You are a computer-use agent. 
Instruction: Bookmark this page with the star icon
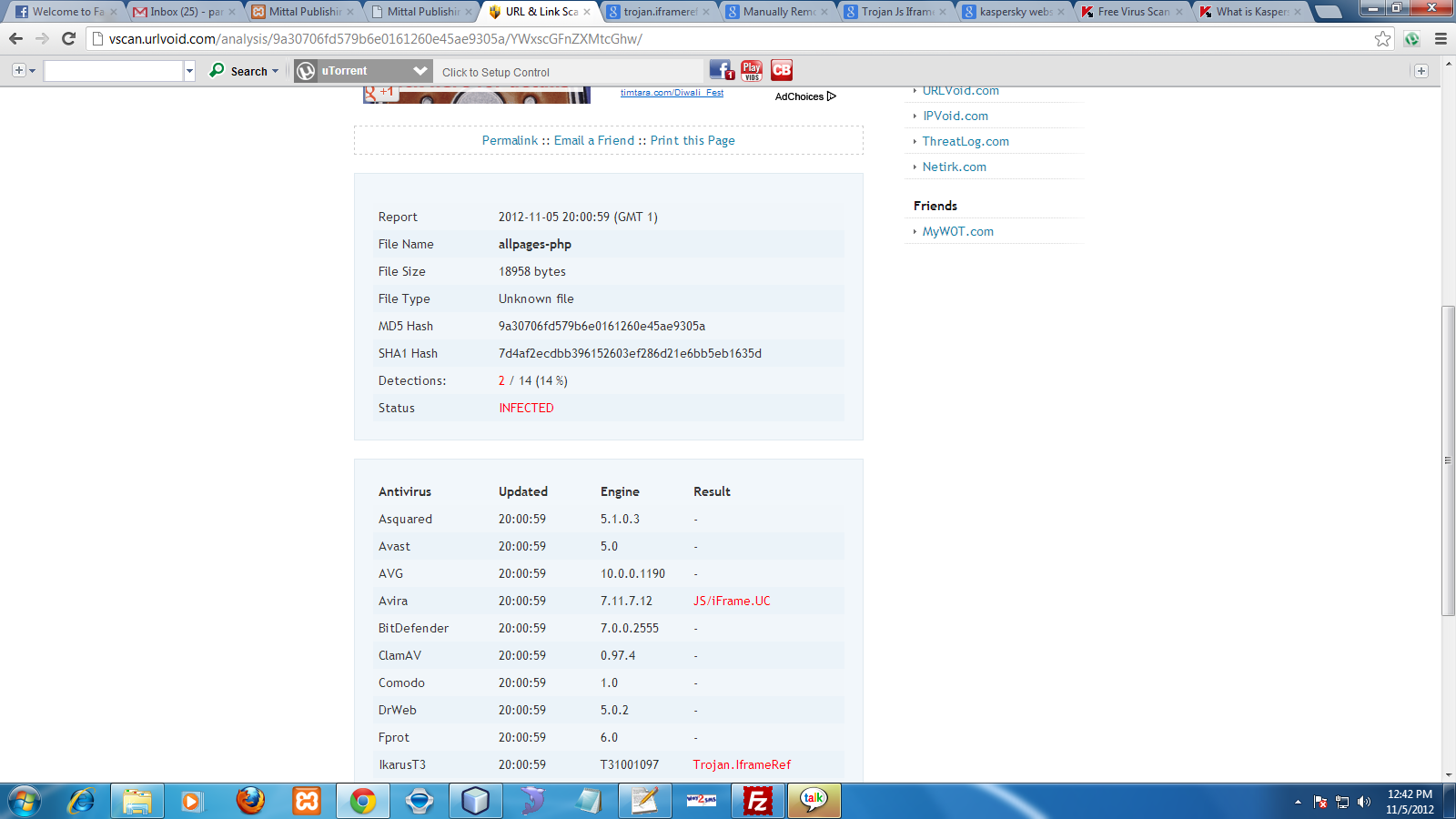[x=1382, y=39]
